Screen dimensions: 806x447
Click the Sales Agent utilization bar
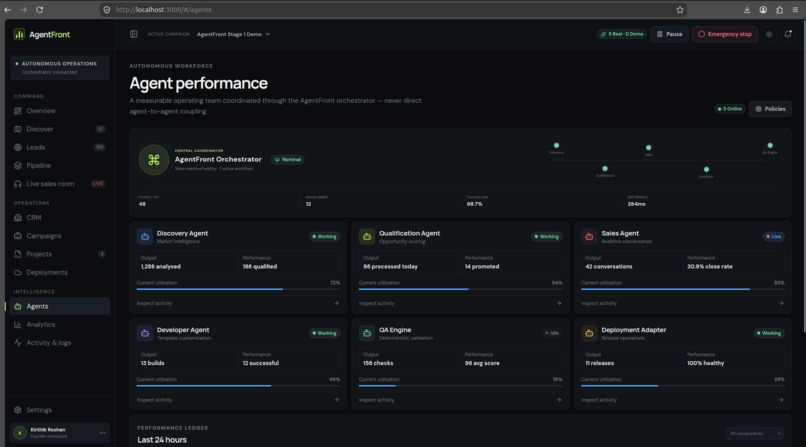(683, 289)
